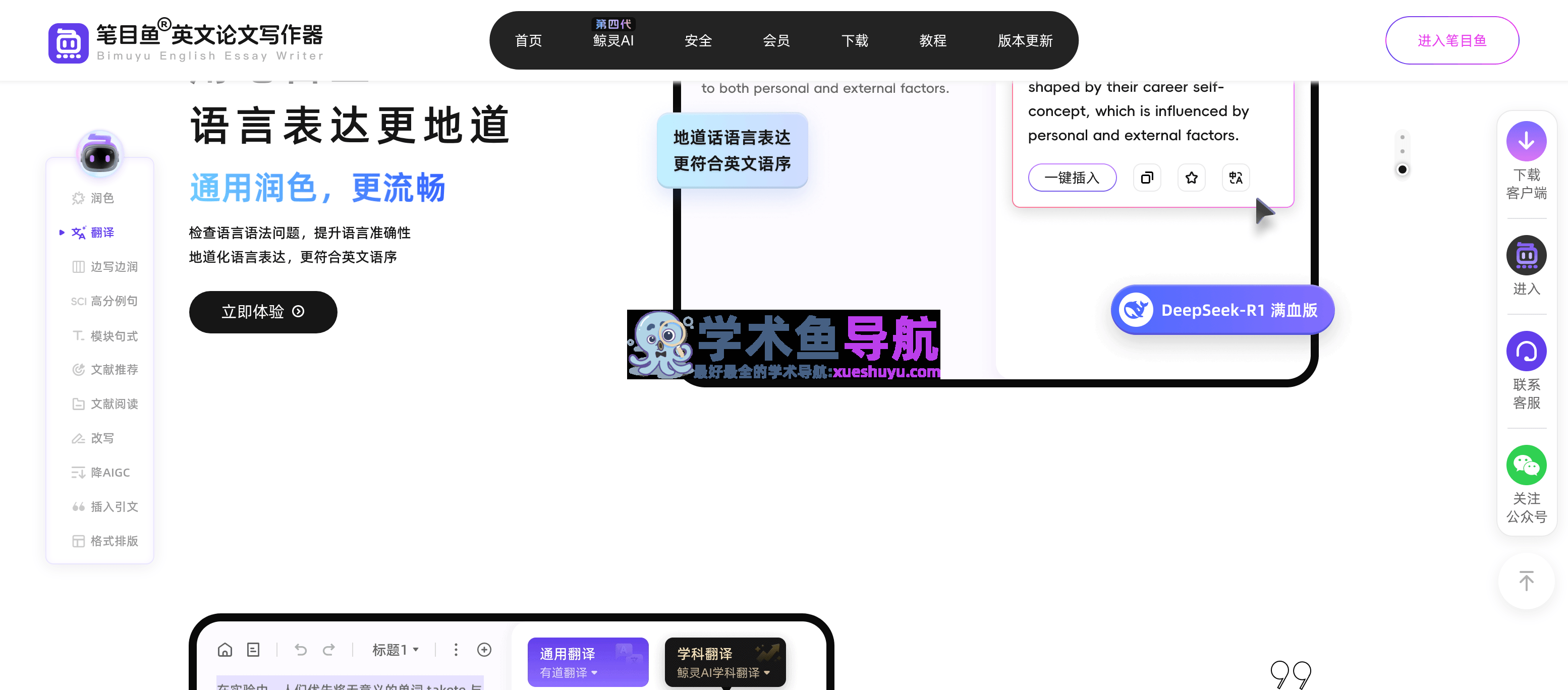Click the 下载客户端 label

(1526, 184)
